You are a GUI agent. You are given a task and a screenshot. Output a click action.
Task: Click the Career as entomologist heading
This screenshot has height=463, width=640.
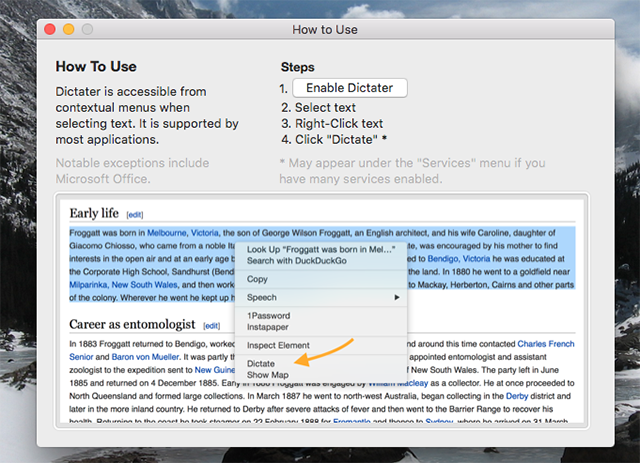point(132,324)
